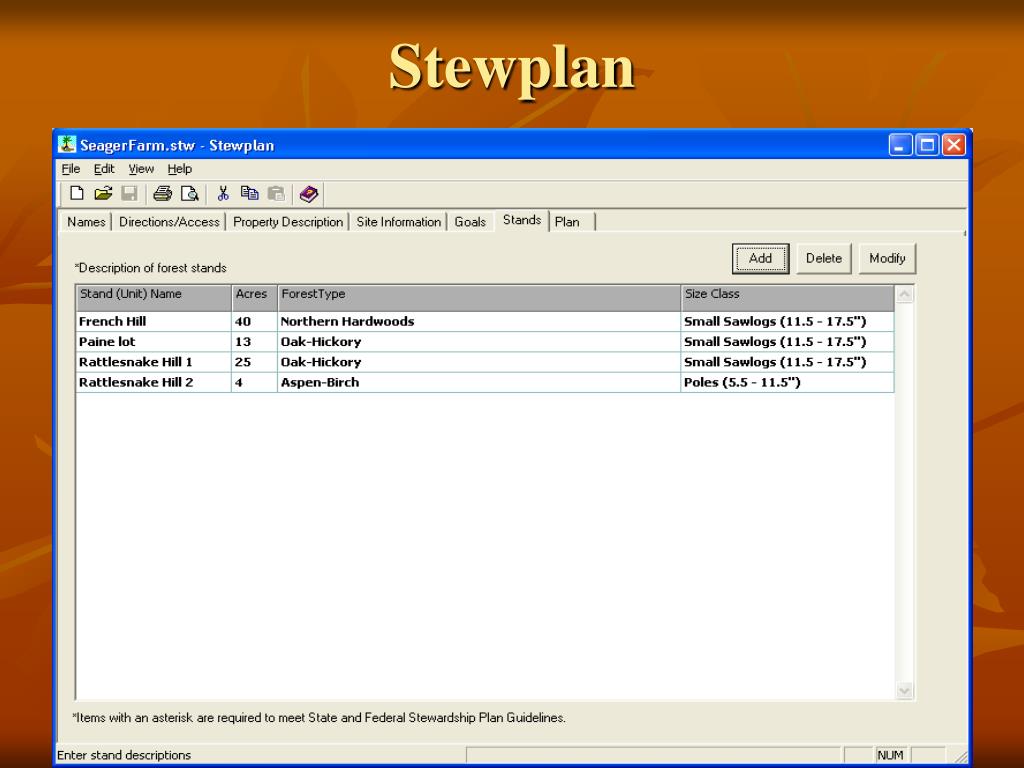Viewport: 1024px width, 768px height.
Task: Select the Rattlesnake Hill 1 row
Action: click(x=485, y=362)
